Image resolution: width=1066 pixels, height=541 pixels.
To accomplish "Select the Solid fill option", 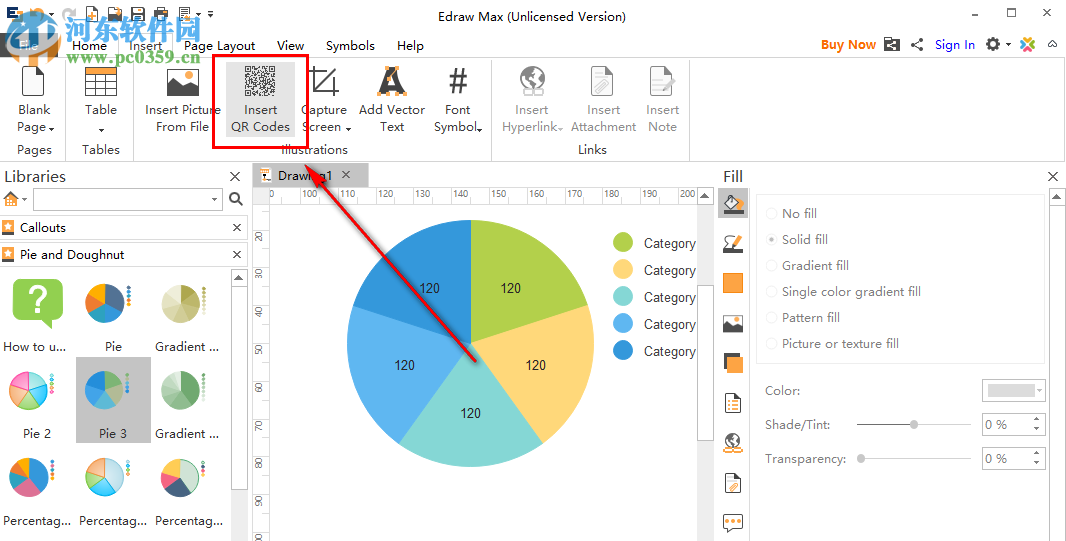I will 797,239.
